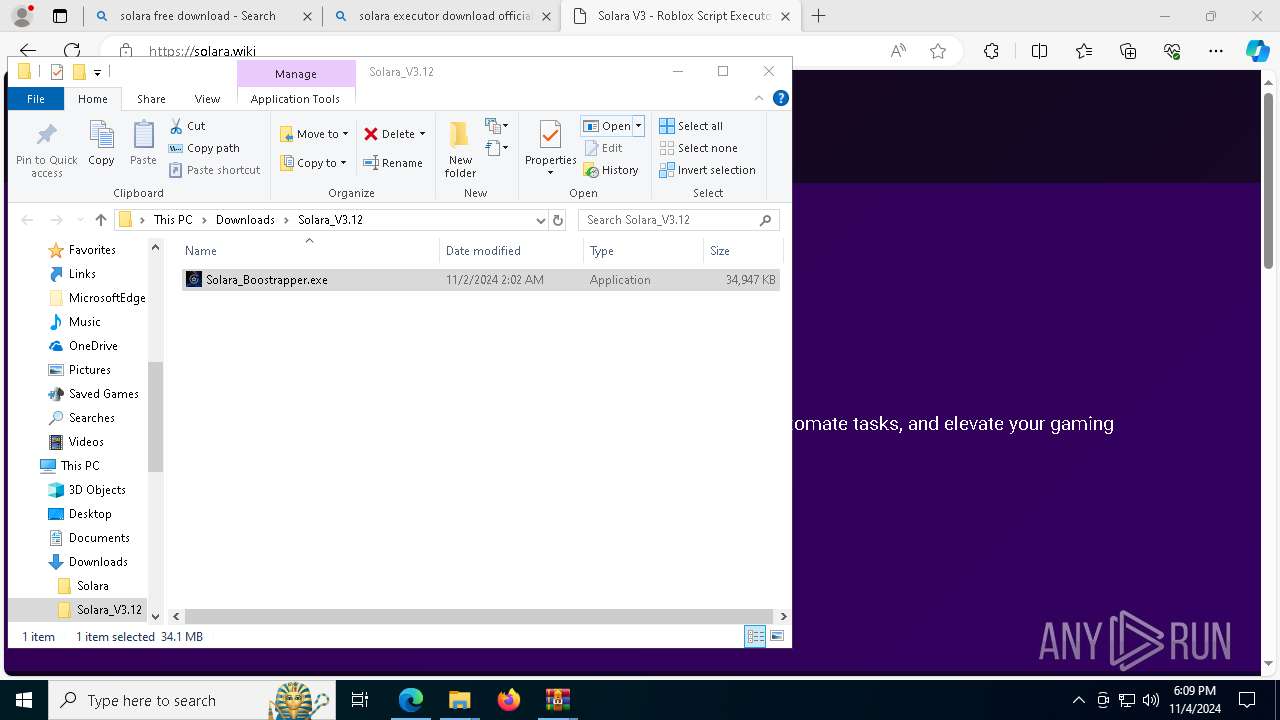
Task: Expand address bar history dropdown
Action: (540, 220)
